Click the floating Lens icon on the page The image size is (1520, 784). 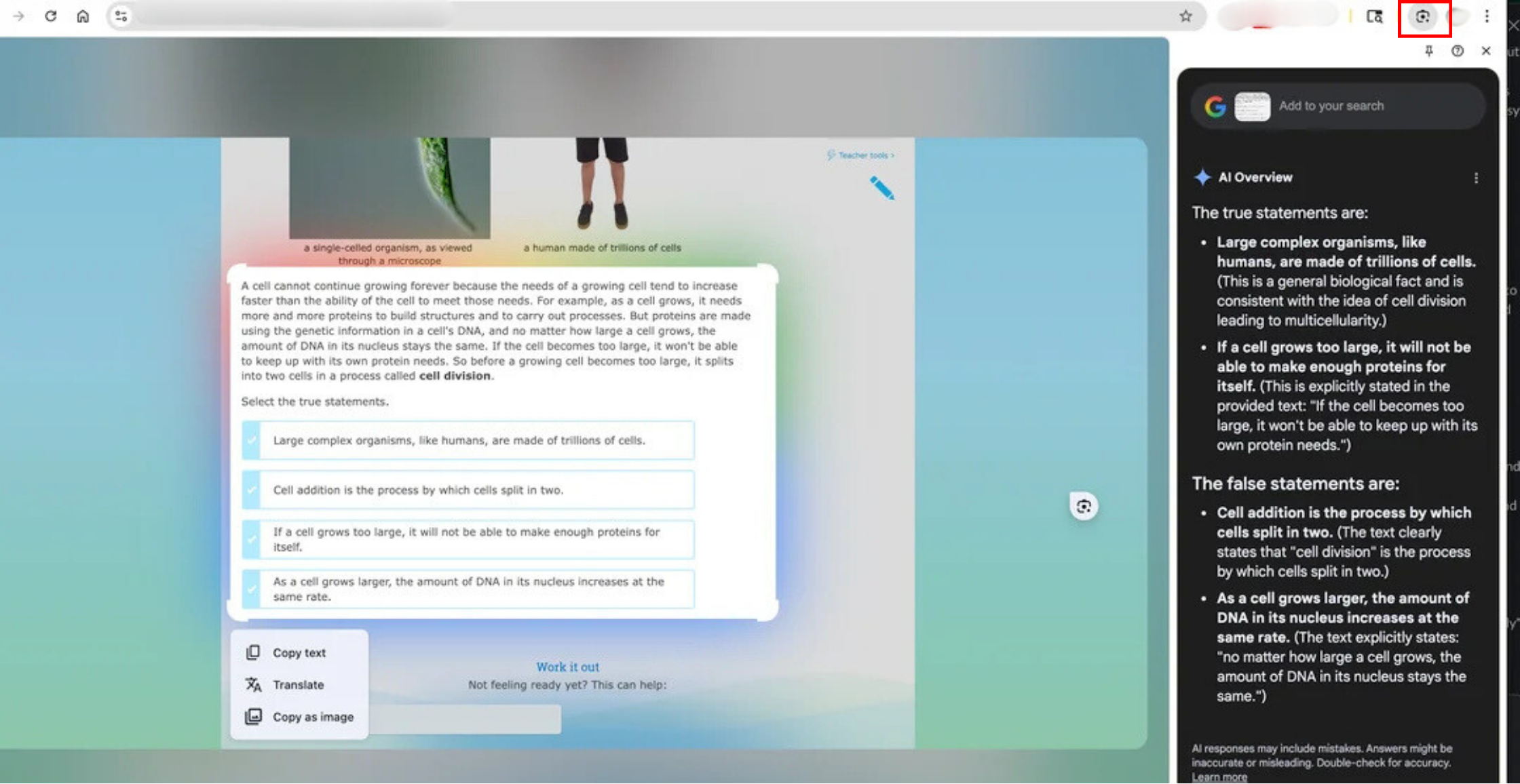(x=1084, y=506)
